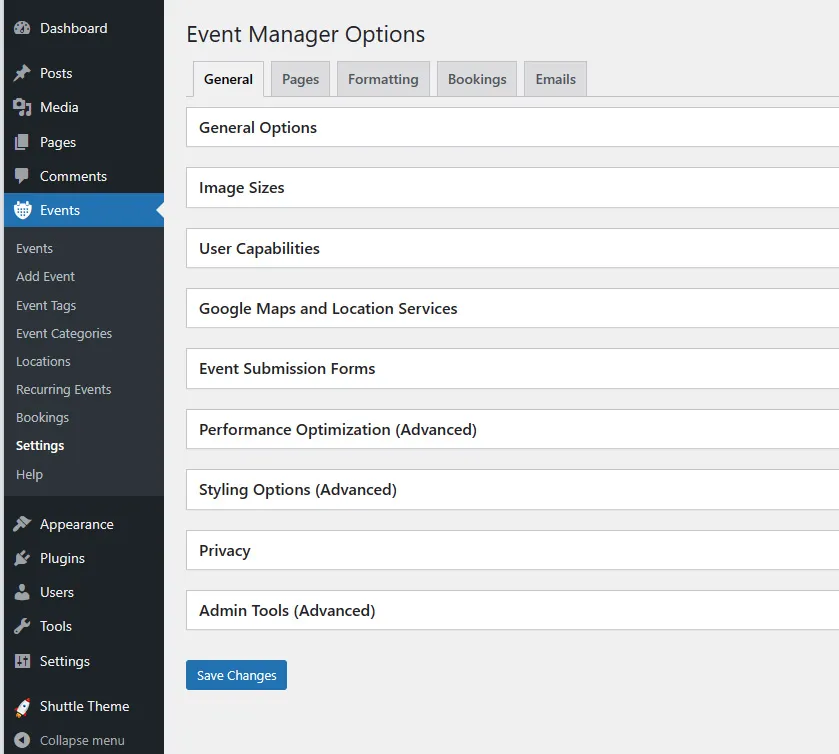Screen dimensions: 839x754
Task: Collapse the admin menu with arrow icon
Action: [22, 741]
